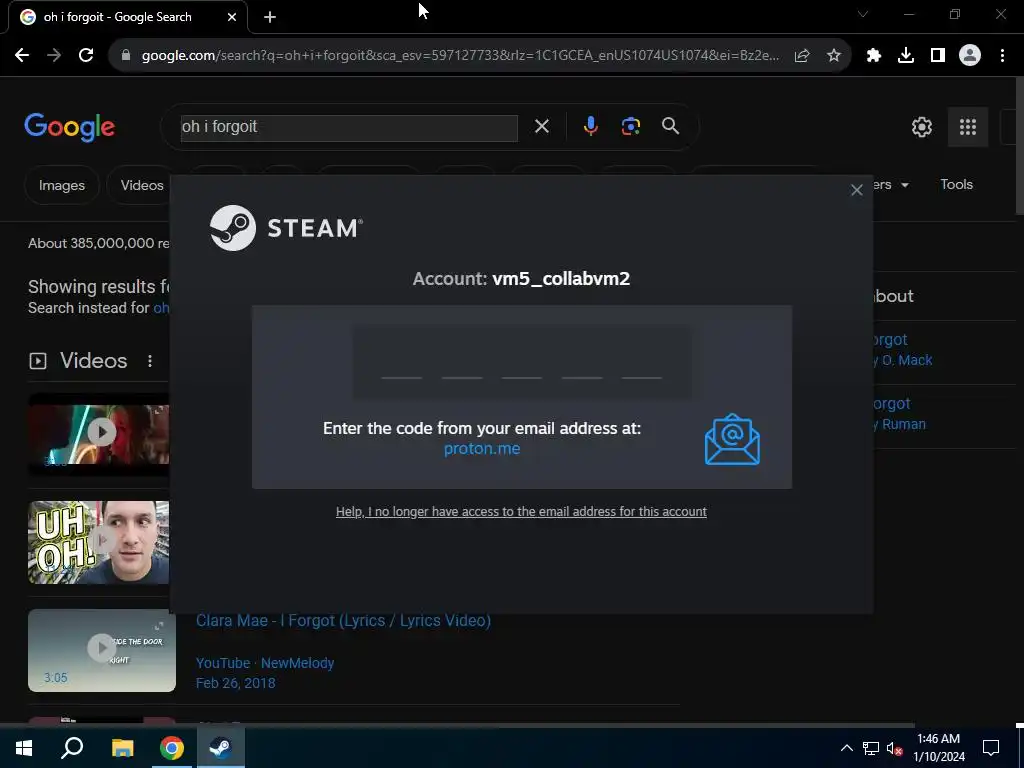Click the email envelope icon in Steam dialog

(732, 440)
